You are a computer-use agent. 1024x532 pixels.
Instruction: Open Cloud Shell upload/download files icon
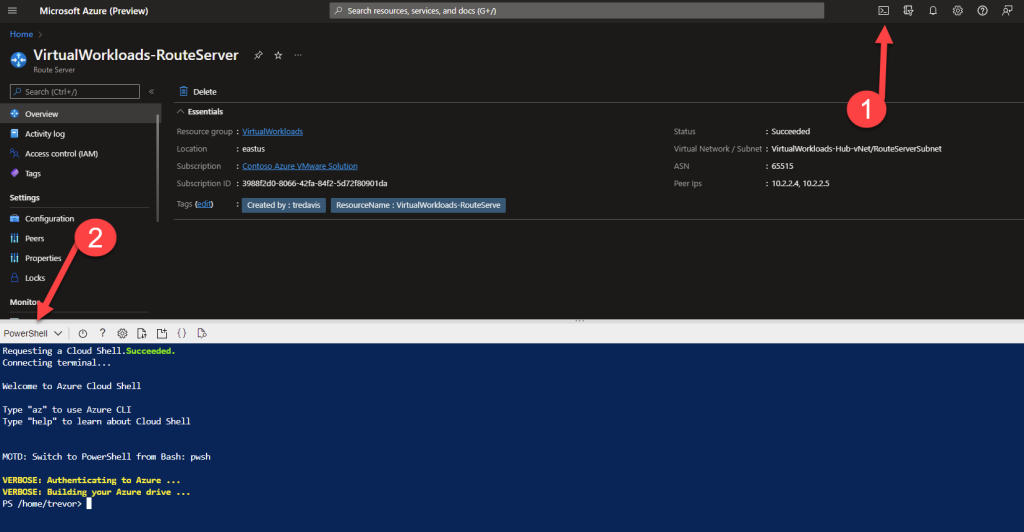(142, 333)
